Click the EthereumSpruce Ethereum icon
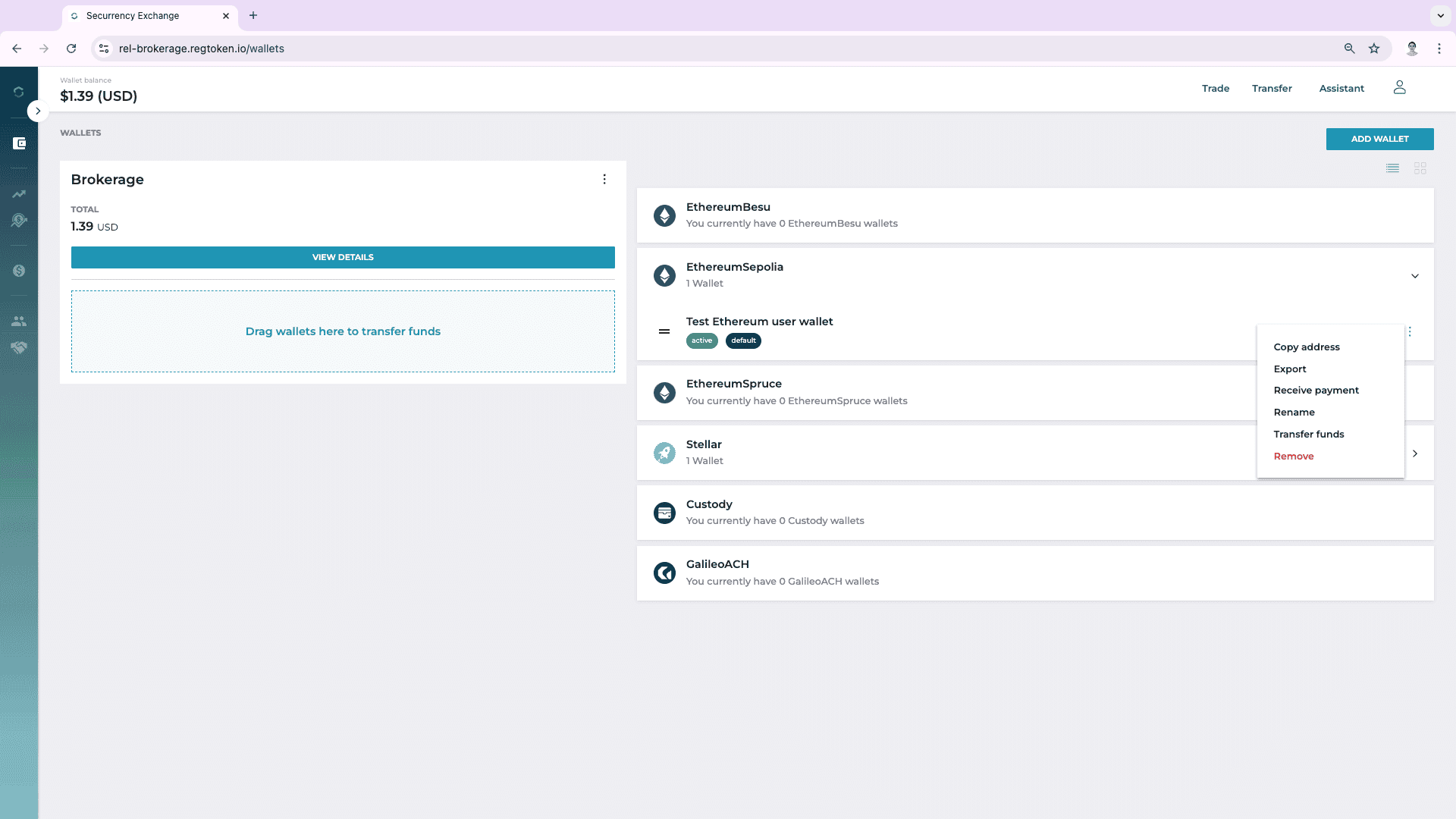 click(x=664, y=393)
